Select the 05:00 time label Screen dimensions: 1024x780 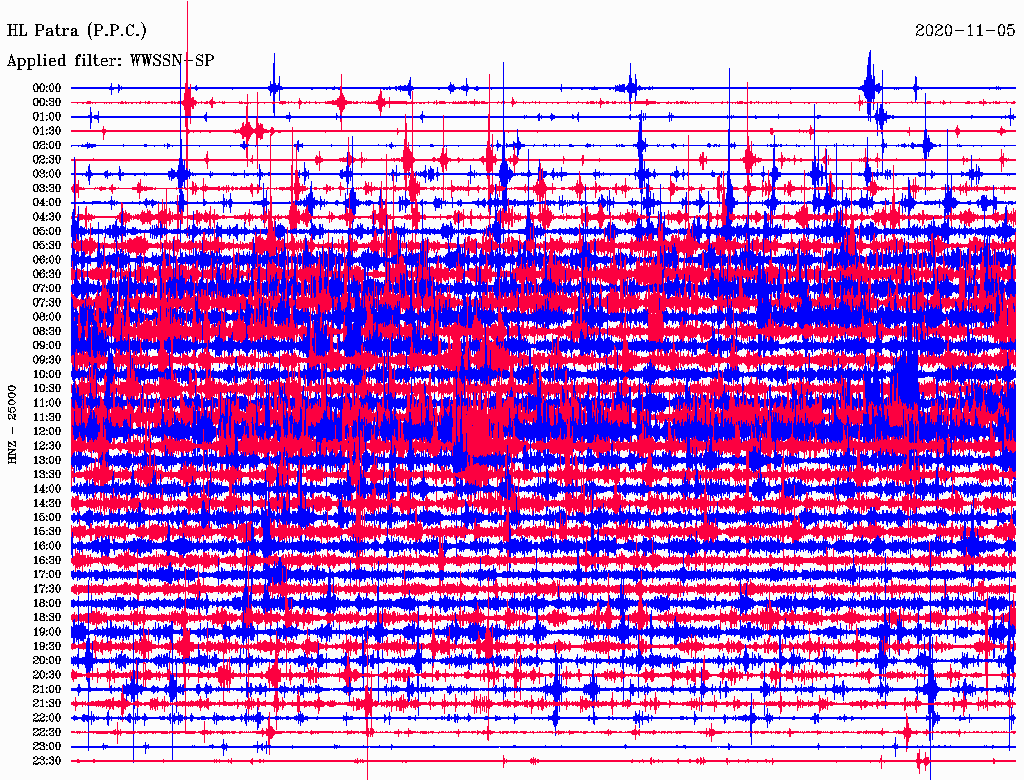[47, 231]
